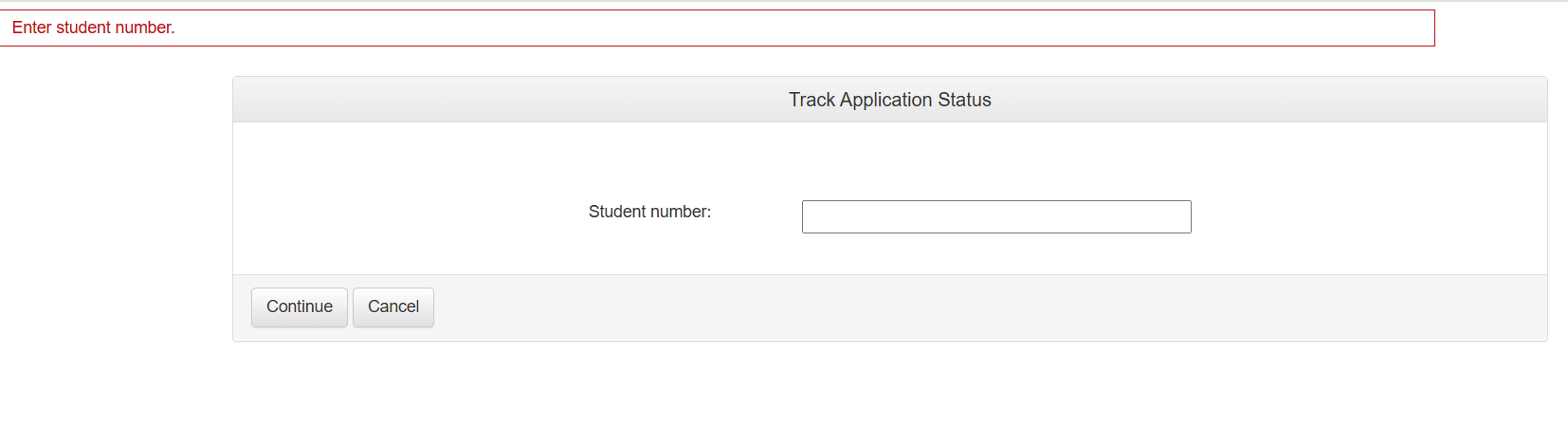The image size is (1568, 447).
Task: Activate the text field next to Student number
Action: 995,216
